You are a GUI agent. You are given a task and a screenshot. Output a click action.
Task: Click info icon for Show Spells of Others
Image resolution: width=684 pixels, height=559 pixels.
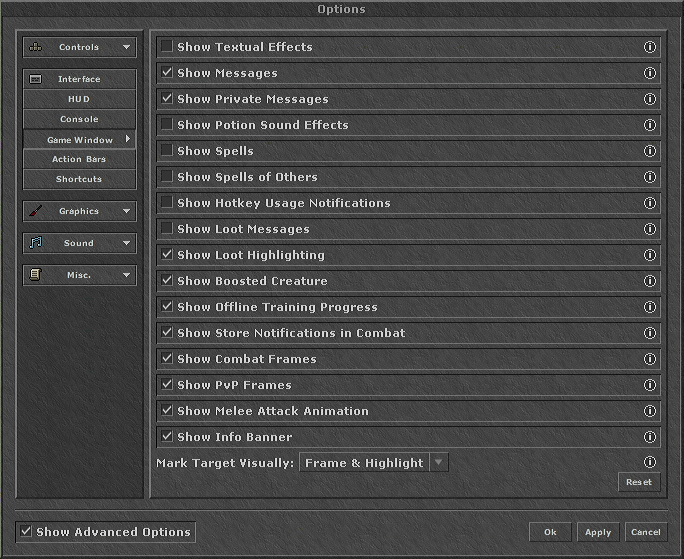pos(650,177)
